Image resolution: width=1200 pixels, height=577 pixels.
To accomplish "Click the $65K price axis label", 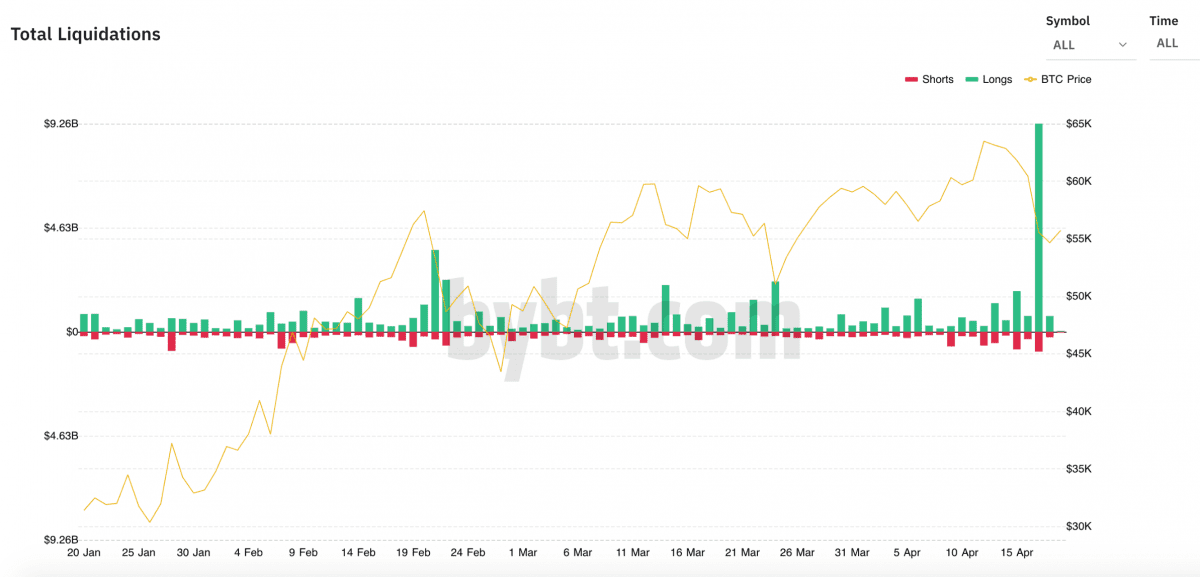I will (1080, 124).
